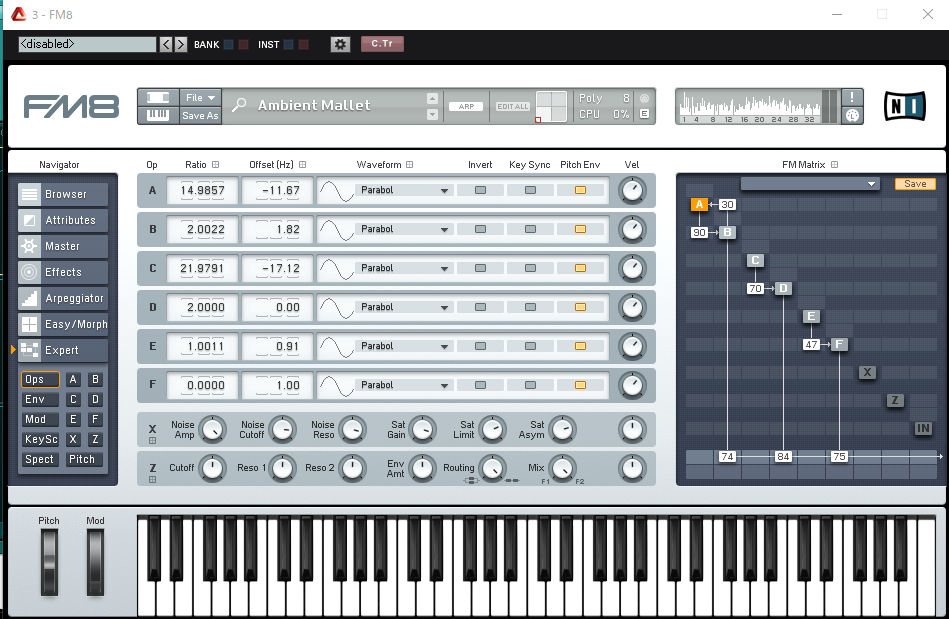Switch to the Pitch expert tab

[83, 459]
